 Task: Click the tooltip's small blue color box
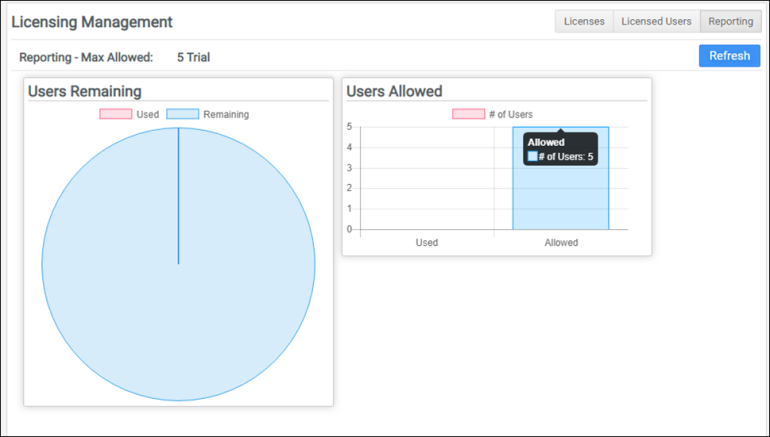pos(533,157)
